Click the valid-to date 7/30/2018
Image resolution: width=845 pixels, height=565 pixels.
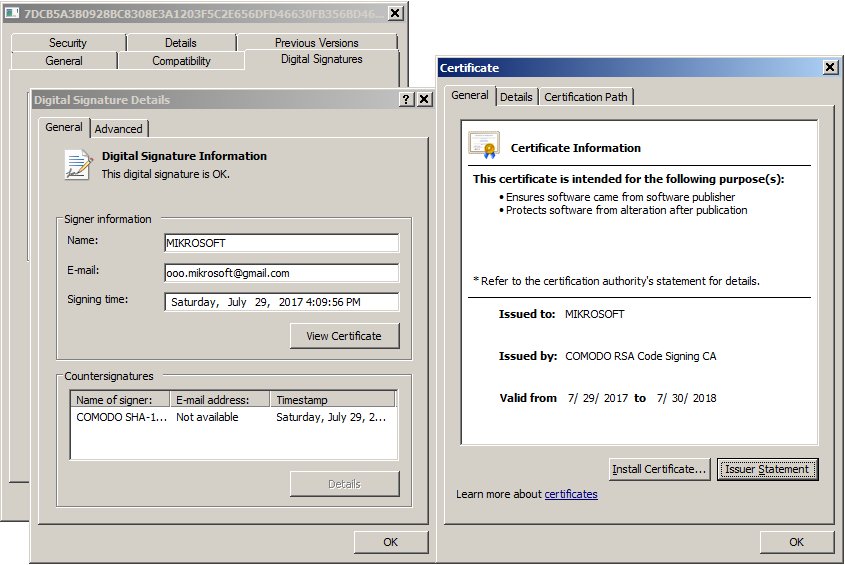point(687,398)
